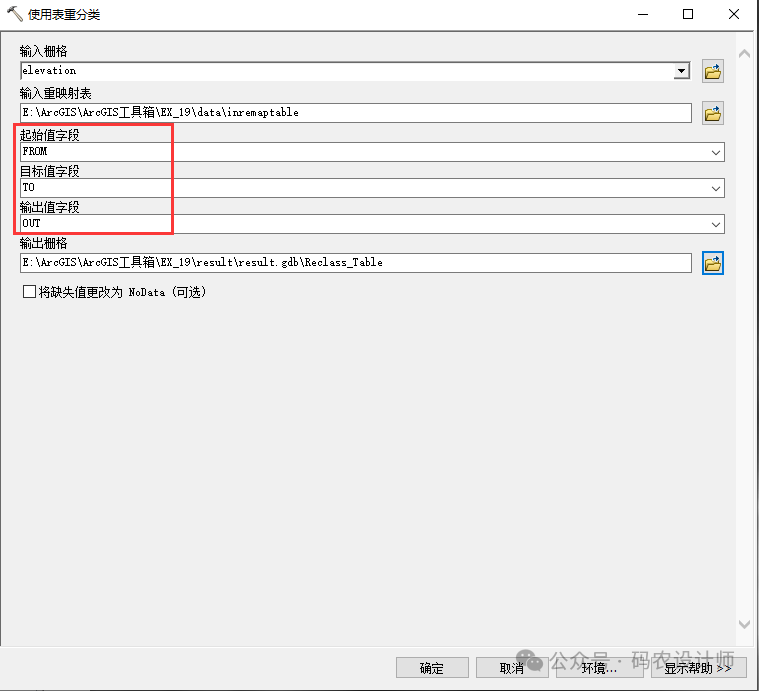Browse for input raster with folder icon
Viewport: 759px width, 691px height.
[712, 71]
